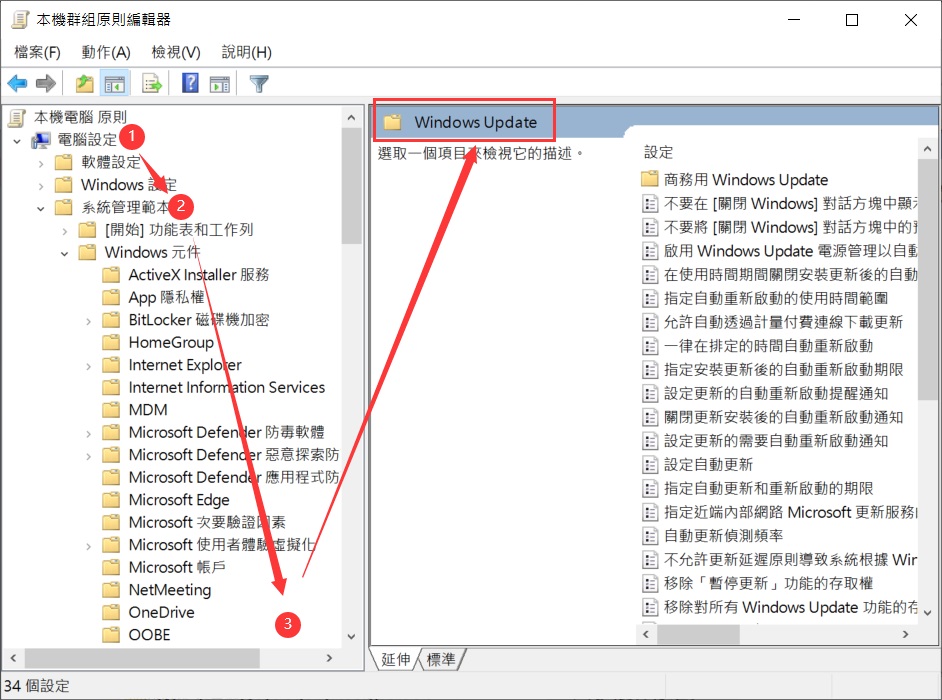The image size is (942, 700).
Task: Click the tree pane scroll right arrow
Action: 329,659
